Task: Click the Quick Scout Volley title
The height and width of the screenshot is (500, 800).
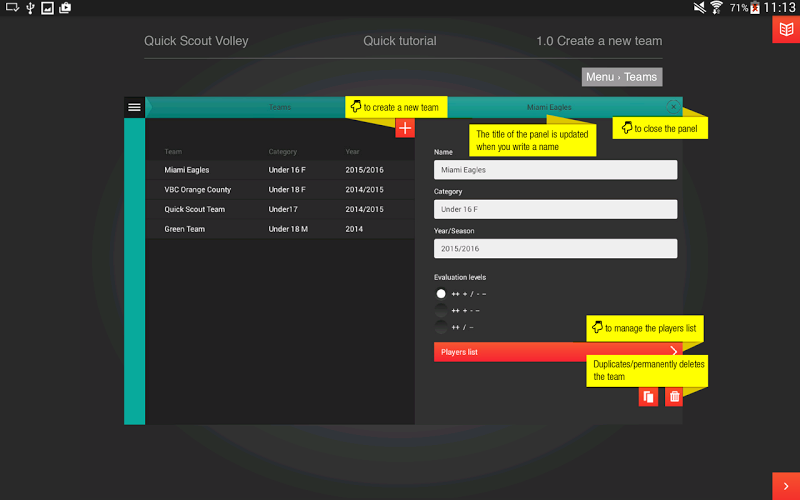Action: point(196,41)
